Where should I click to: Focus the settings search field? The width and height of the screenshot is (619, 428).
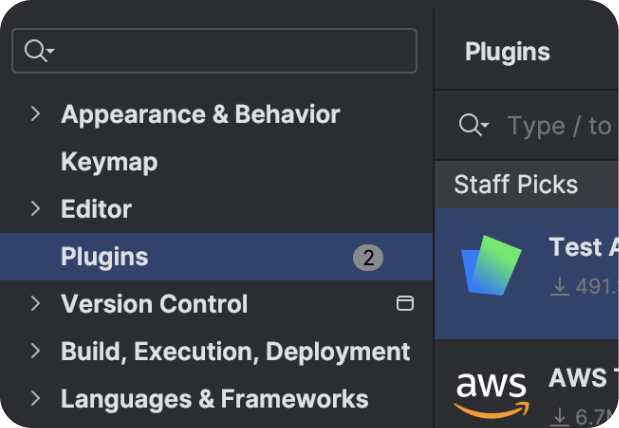[214, 51]
